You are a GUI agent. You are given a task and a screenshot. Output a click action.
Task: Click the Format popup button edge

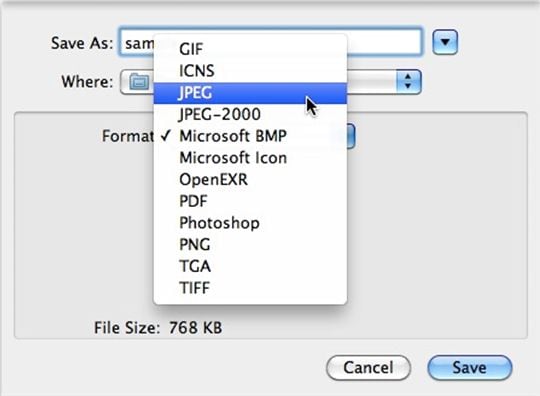351,136
